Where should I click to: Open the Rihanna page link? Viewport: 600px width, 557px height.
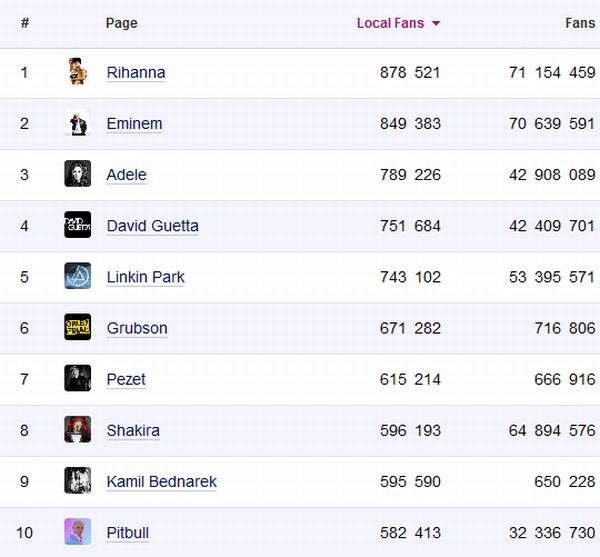[136, 73]
